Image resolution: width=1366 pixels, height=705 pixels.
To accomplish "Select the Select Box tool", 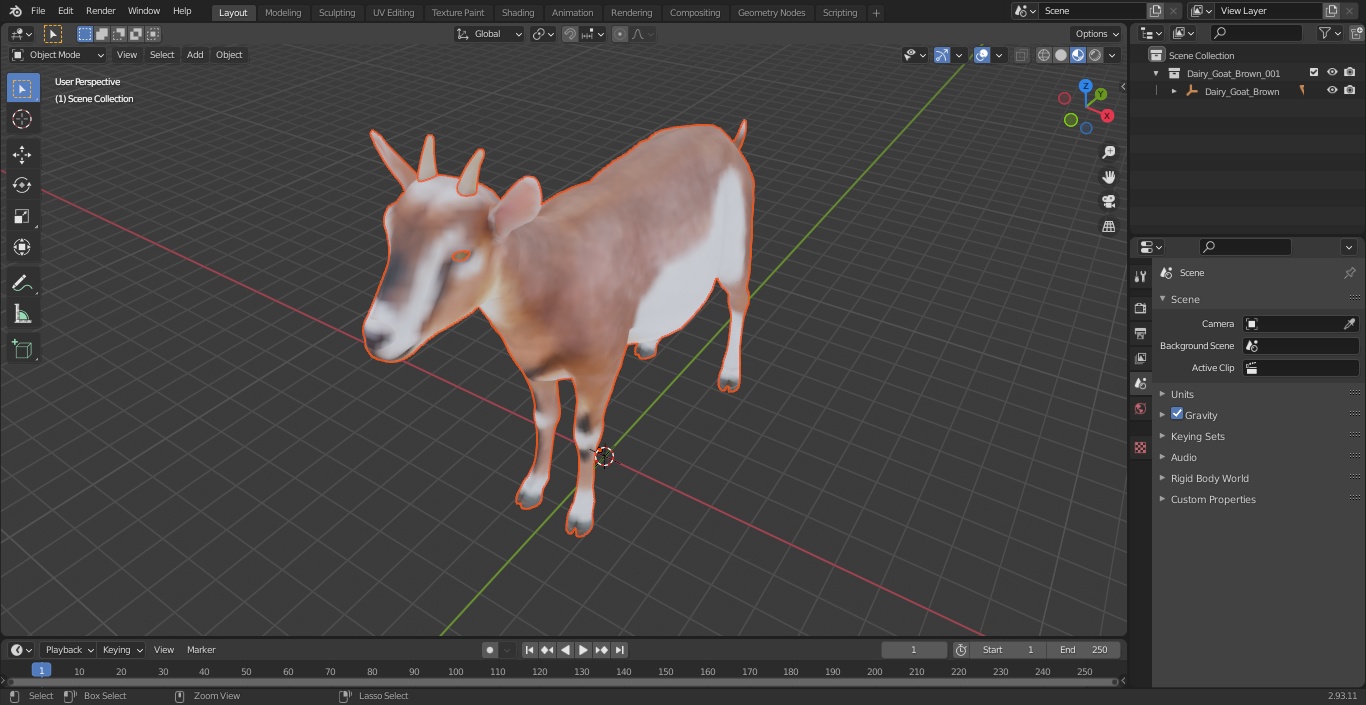I will pos(22,88).
